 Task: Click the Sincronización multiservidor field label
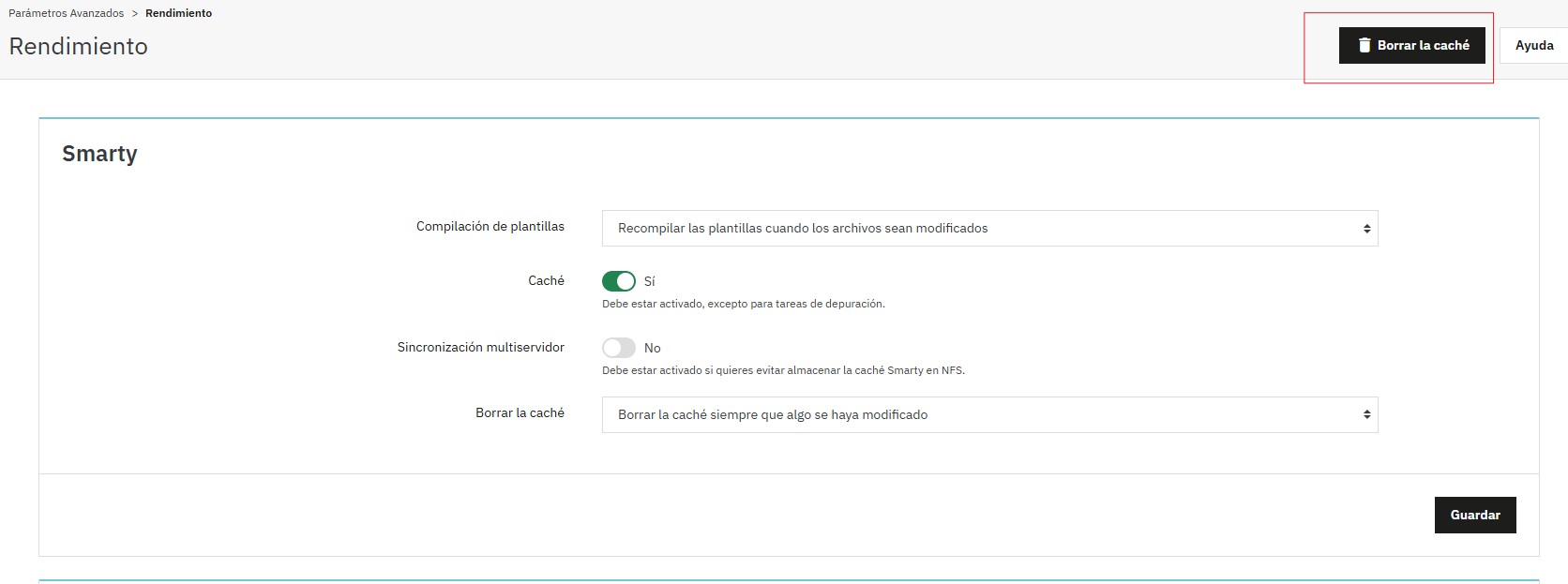(x=480, y=347)
